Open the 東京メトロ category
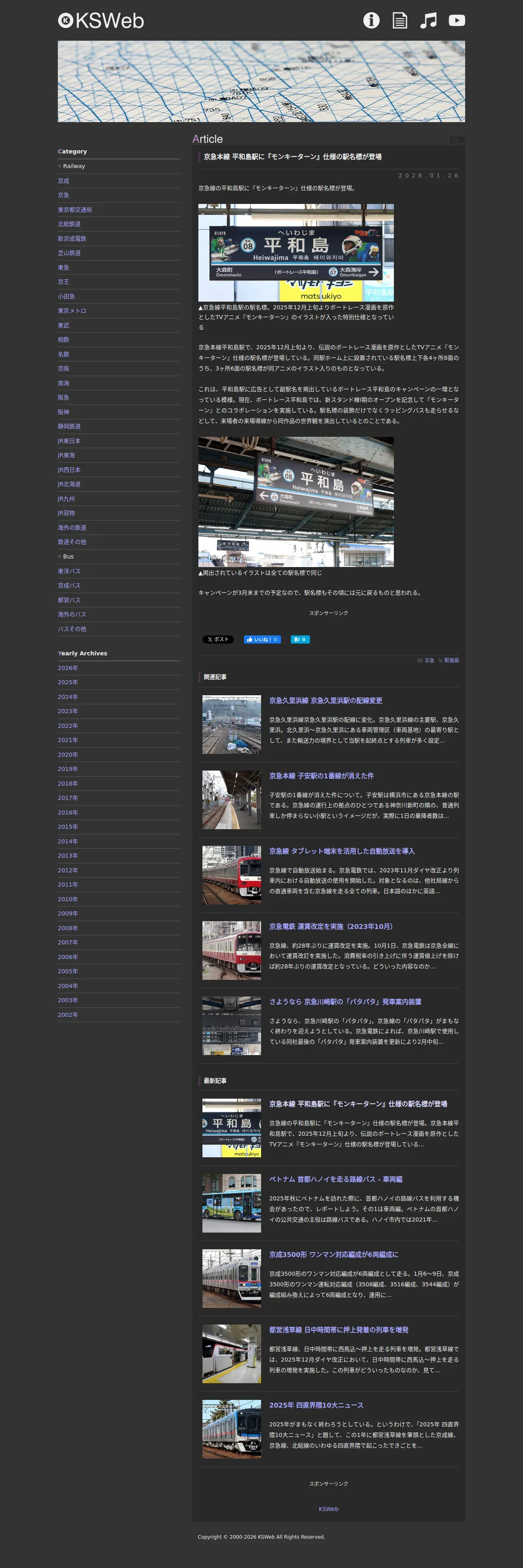Viewport: 523px width, 1568px height. coord(72,311)
